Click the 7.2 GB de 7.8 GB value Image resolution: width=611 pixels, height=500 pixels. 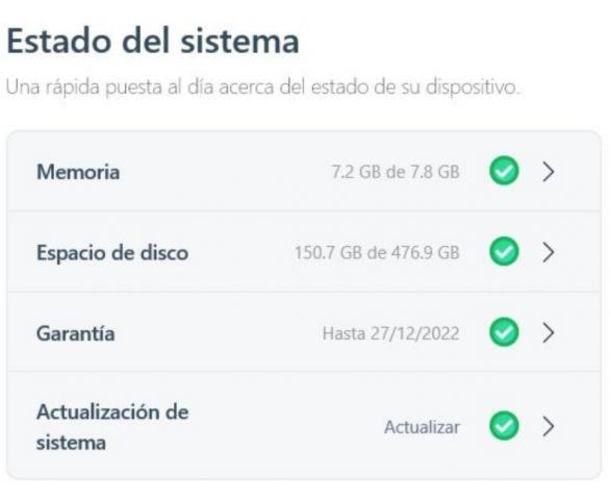click(x=395, y=172)
